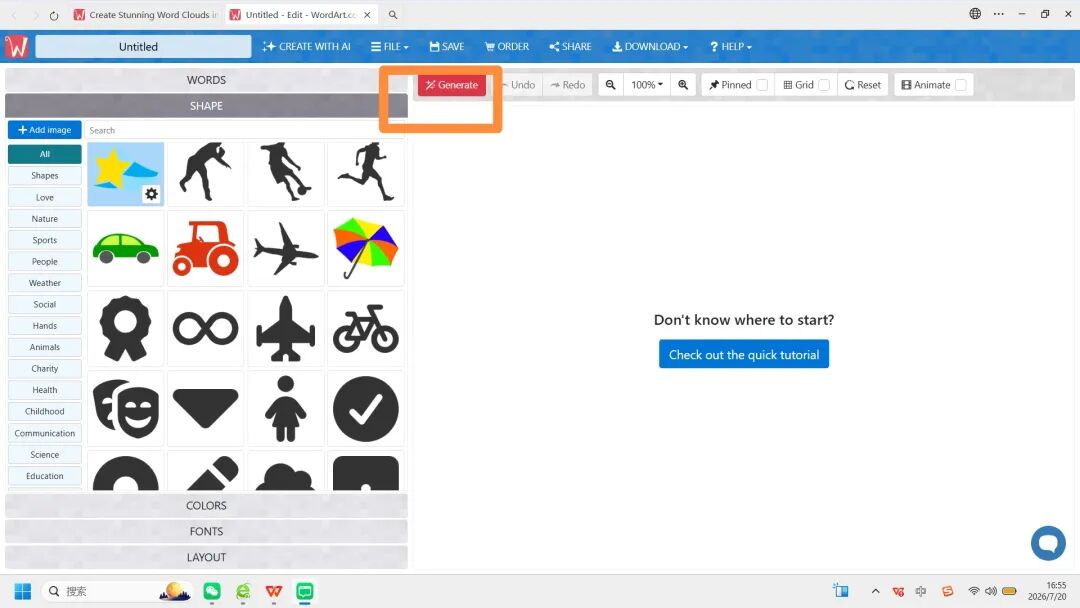Select the infinity symbol shape
This screenshot has width=1080, height=608.
pos(205,328)
